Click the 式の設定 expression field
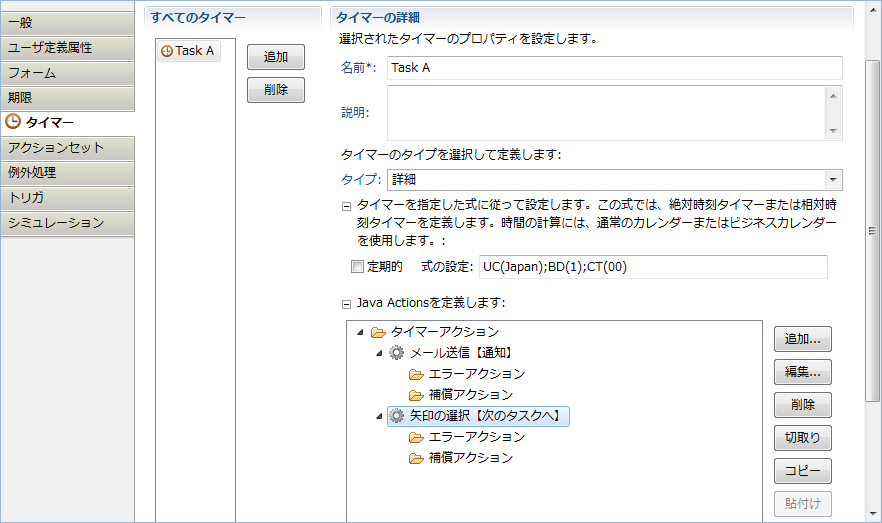Image resolution: width=882 pixels, height=523 pixels. tap(653, 267)
